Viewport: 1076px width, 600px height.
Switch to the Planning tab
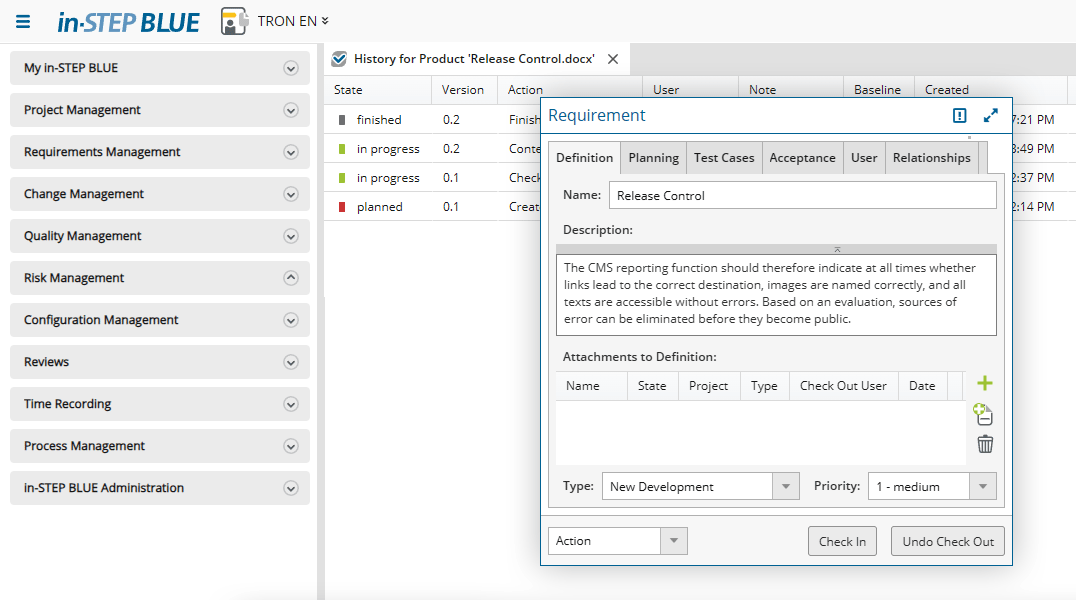tap(654, 158)
